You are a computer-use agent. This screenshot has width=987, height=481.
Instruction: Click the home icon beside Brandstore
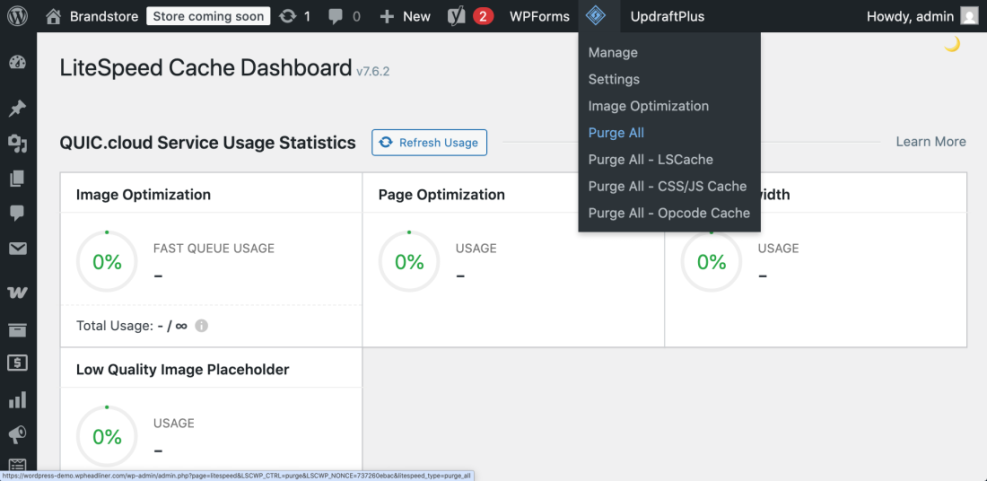point(54,16)
